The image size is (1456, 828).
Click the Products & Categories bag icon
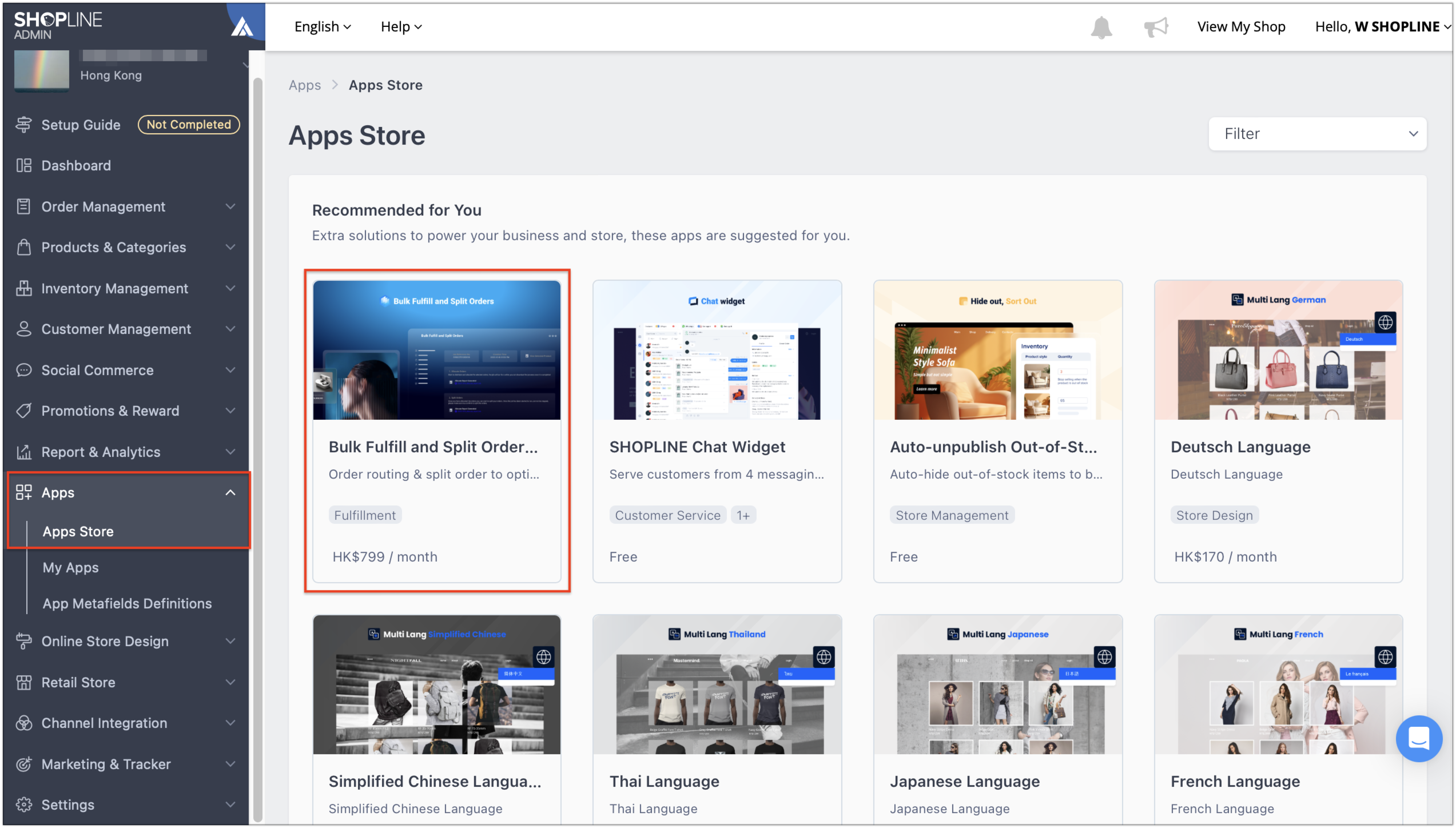click(x=23, y=247)
